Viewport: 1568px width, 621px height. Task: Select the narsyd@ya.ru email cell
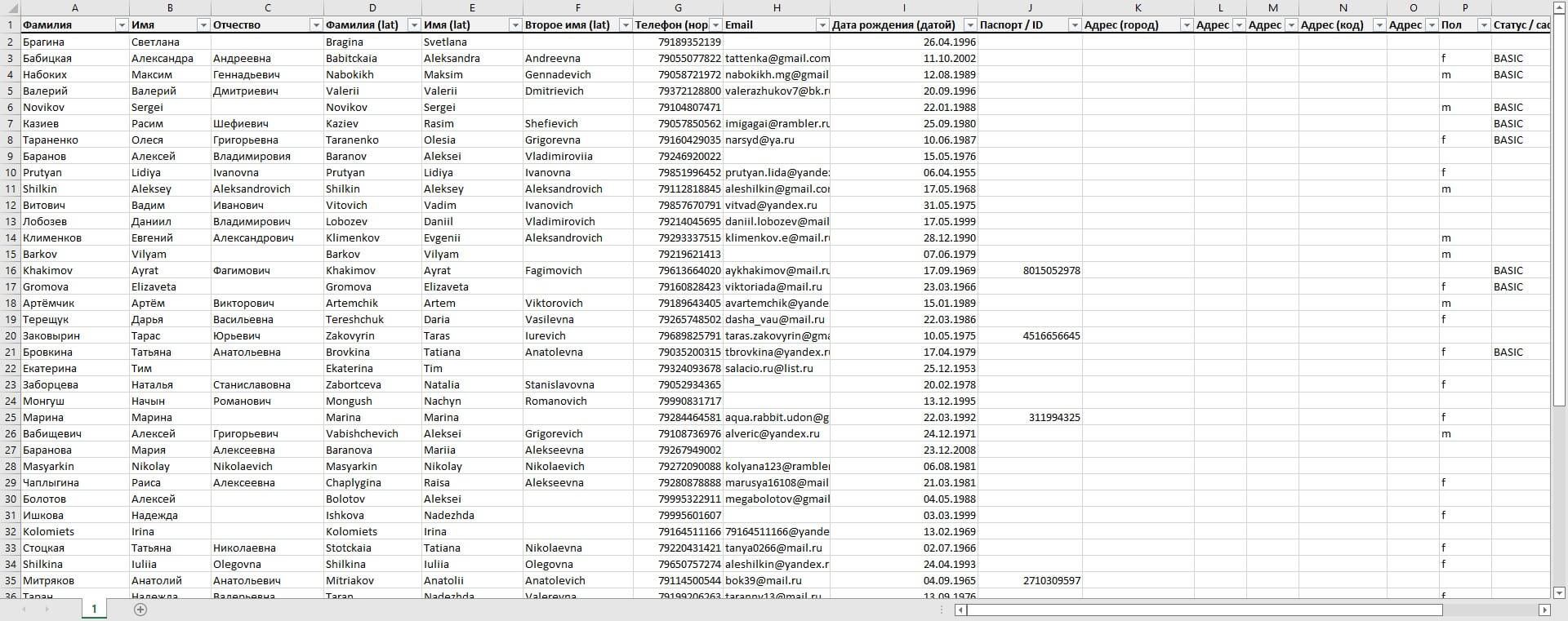point(777,140)
